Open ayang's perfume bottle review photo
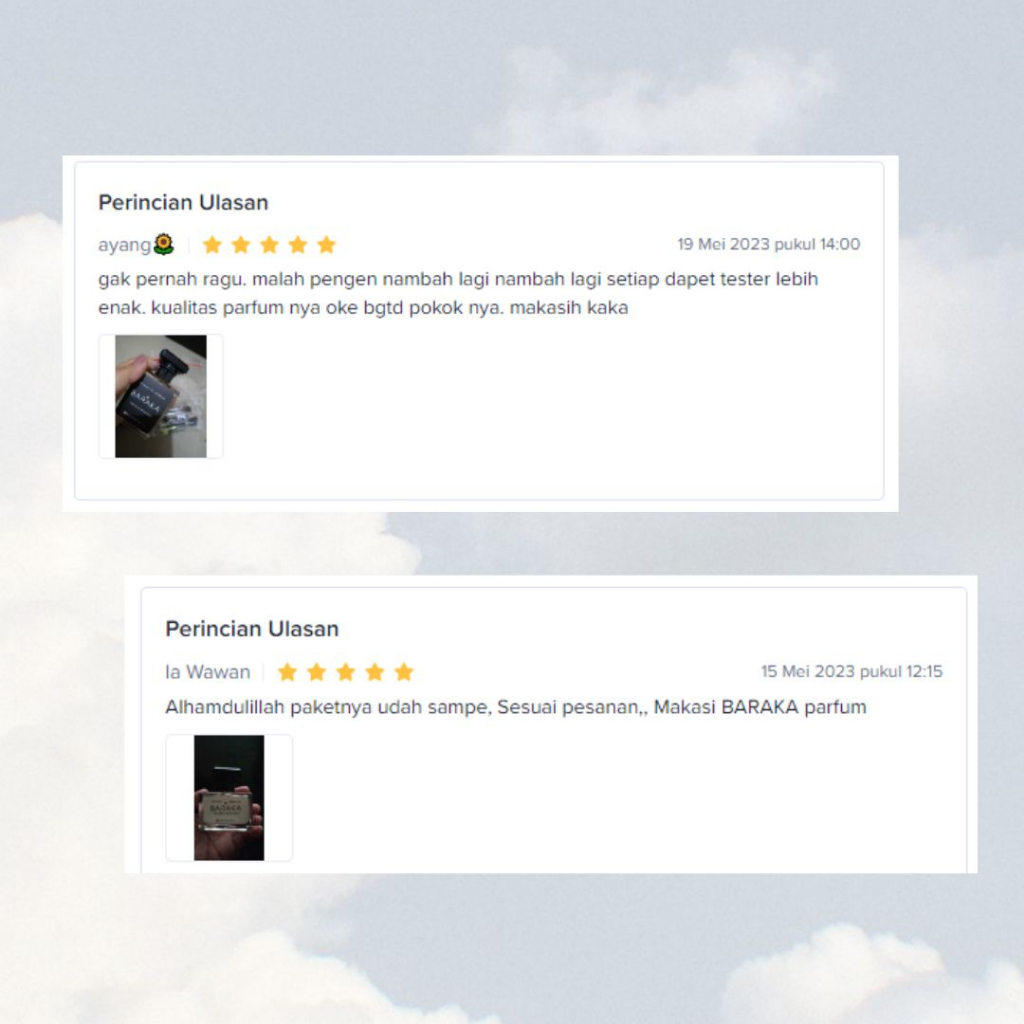1024x1024 pixels. [x=161, y=396]
